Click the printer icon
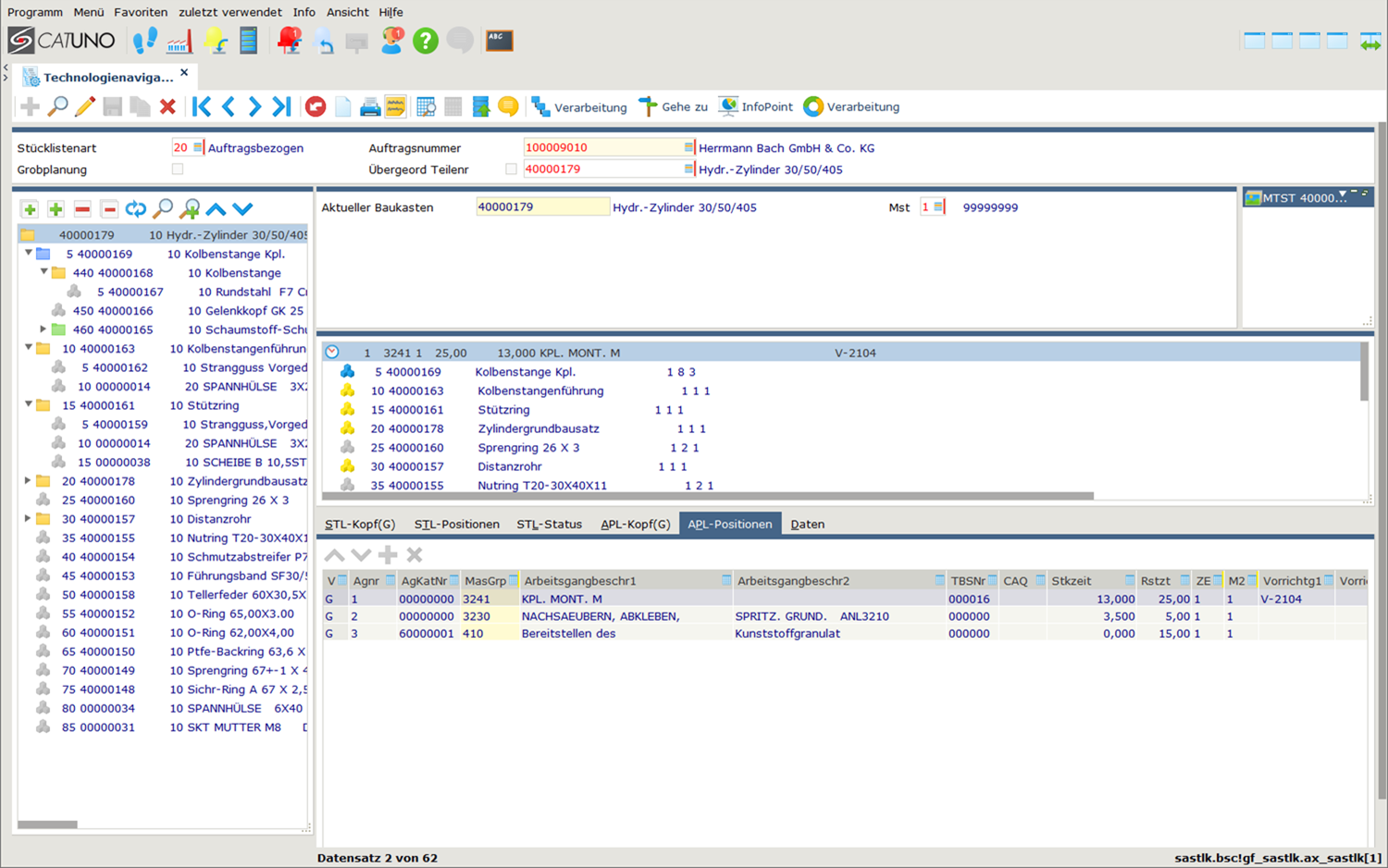The width and height of the screenshot is (1388, 868). pyautogui.click(x=370, y=107)
